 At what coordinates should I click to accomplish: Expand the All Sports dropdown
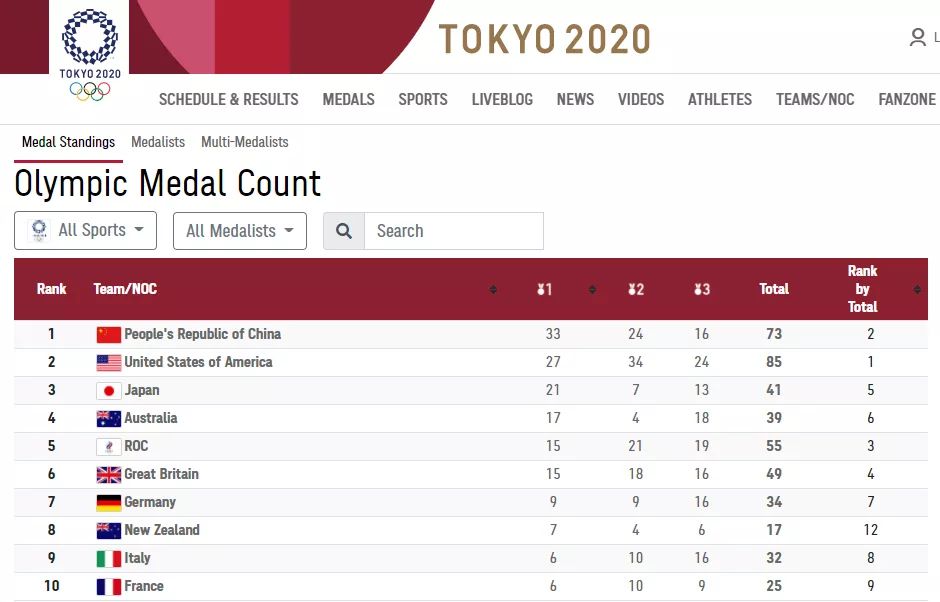tap(85, 230)
